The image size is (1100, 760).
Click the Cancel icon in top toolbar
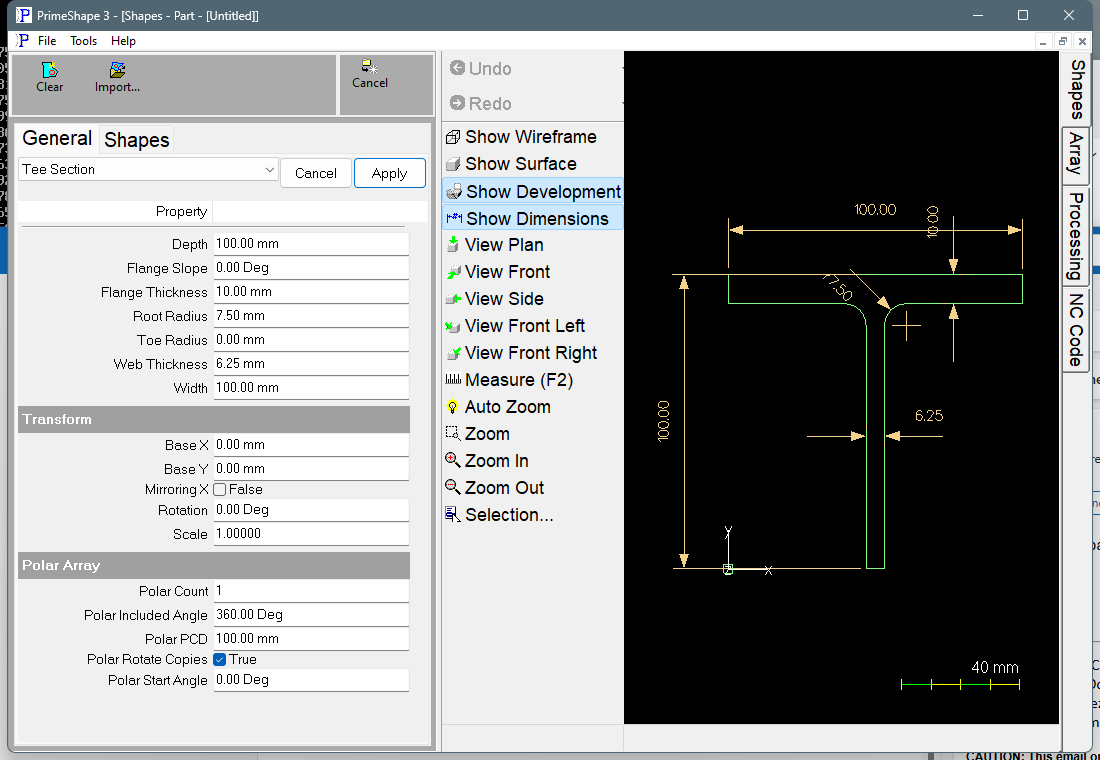(370, 74)
